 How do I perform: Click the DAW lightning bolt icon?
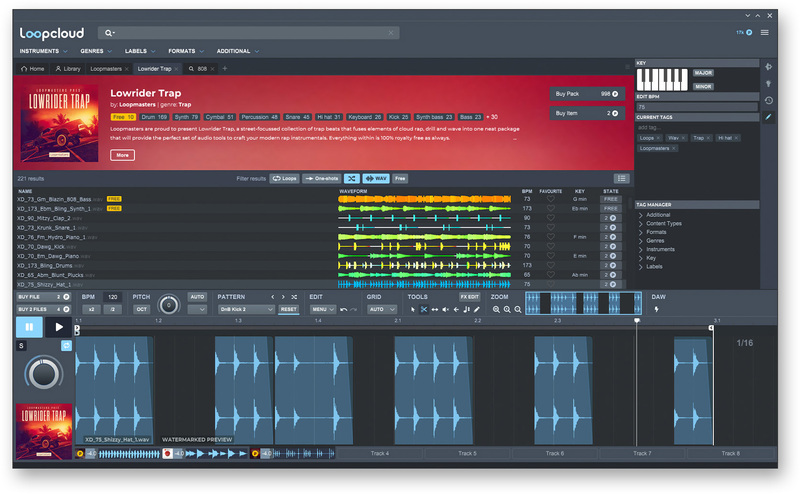coord(657,310)
